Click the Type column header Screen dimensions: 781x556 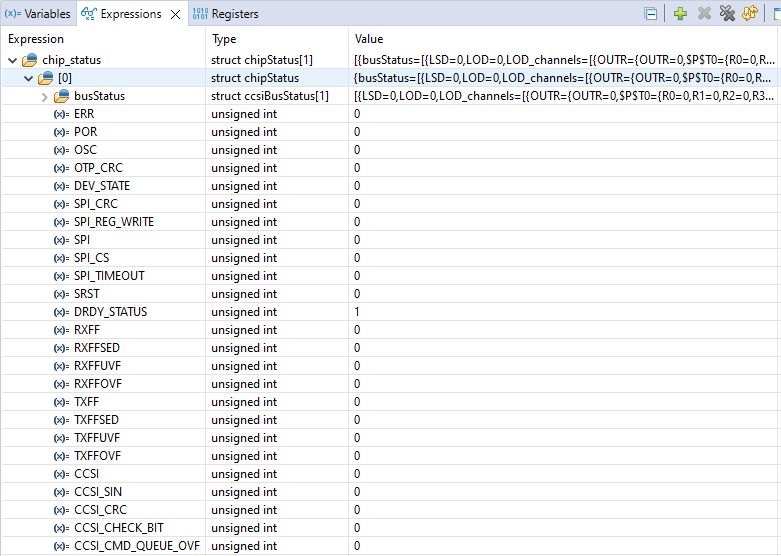pos(225,39)
